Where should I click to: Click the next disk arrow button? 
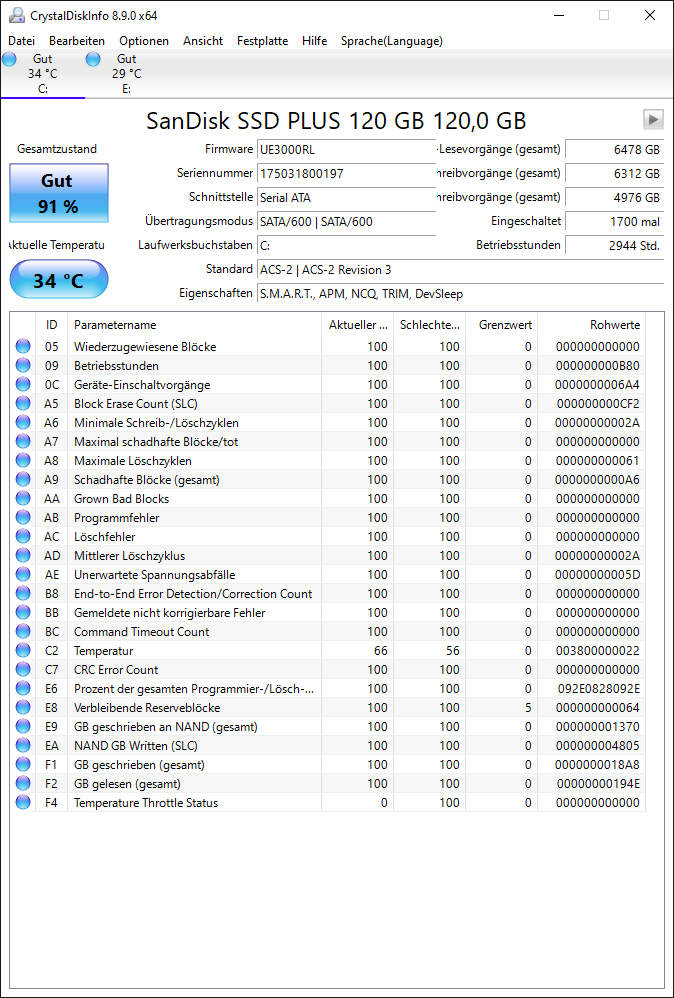(x=653, y=119)
